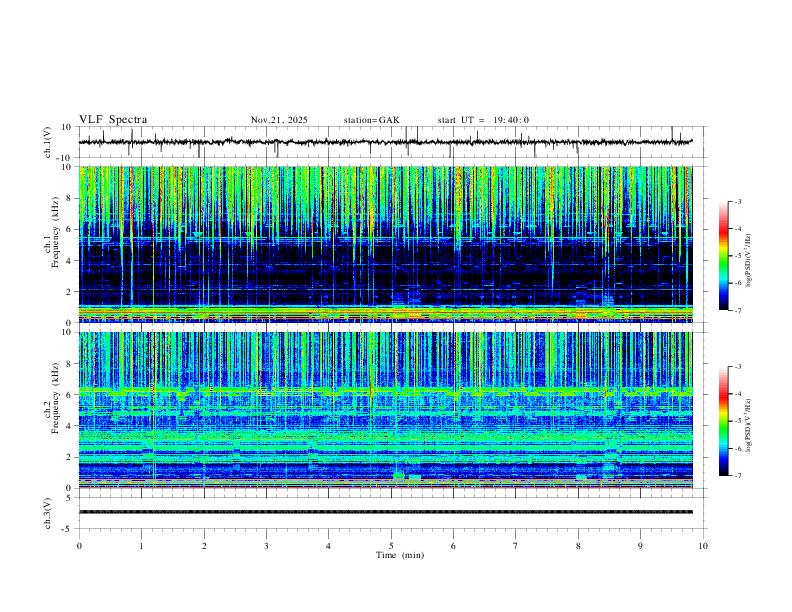
Task: Click the lower "log(PSD)(V²/Hz)" color bar label
Action: 749,426
